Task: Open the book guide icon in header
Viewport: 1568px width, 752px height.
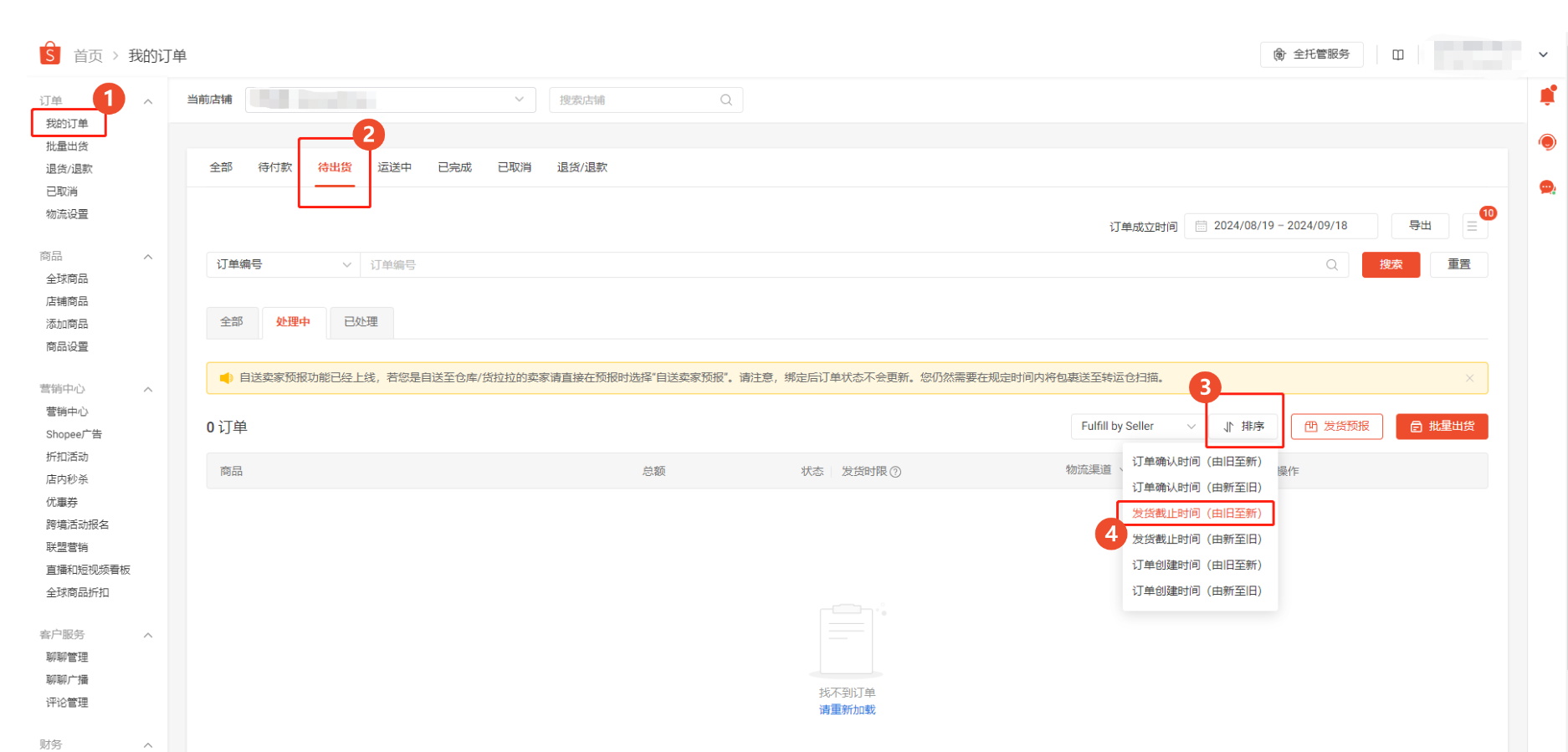Action: tap(1397, 54)
